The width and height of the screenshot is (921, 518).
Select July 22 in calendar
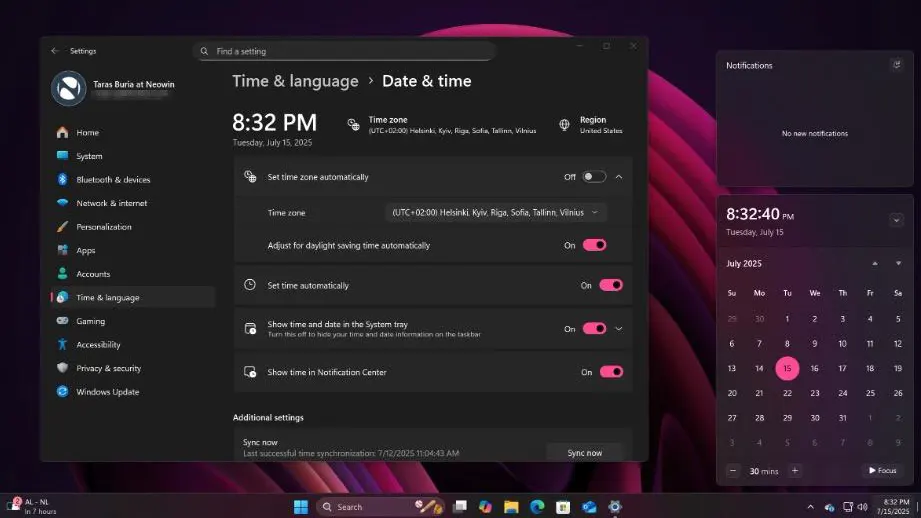coord(787,393)
